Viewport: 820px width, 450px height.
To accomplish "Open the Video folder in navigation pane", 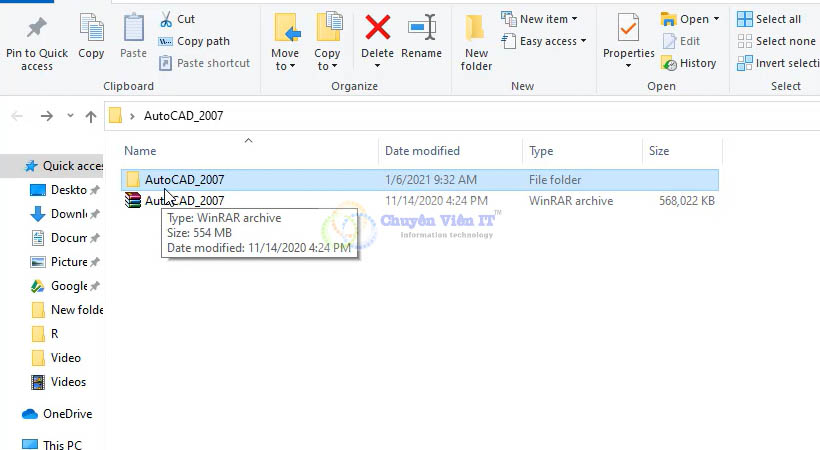I will (x=56, y=358).
